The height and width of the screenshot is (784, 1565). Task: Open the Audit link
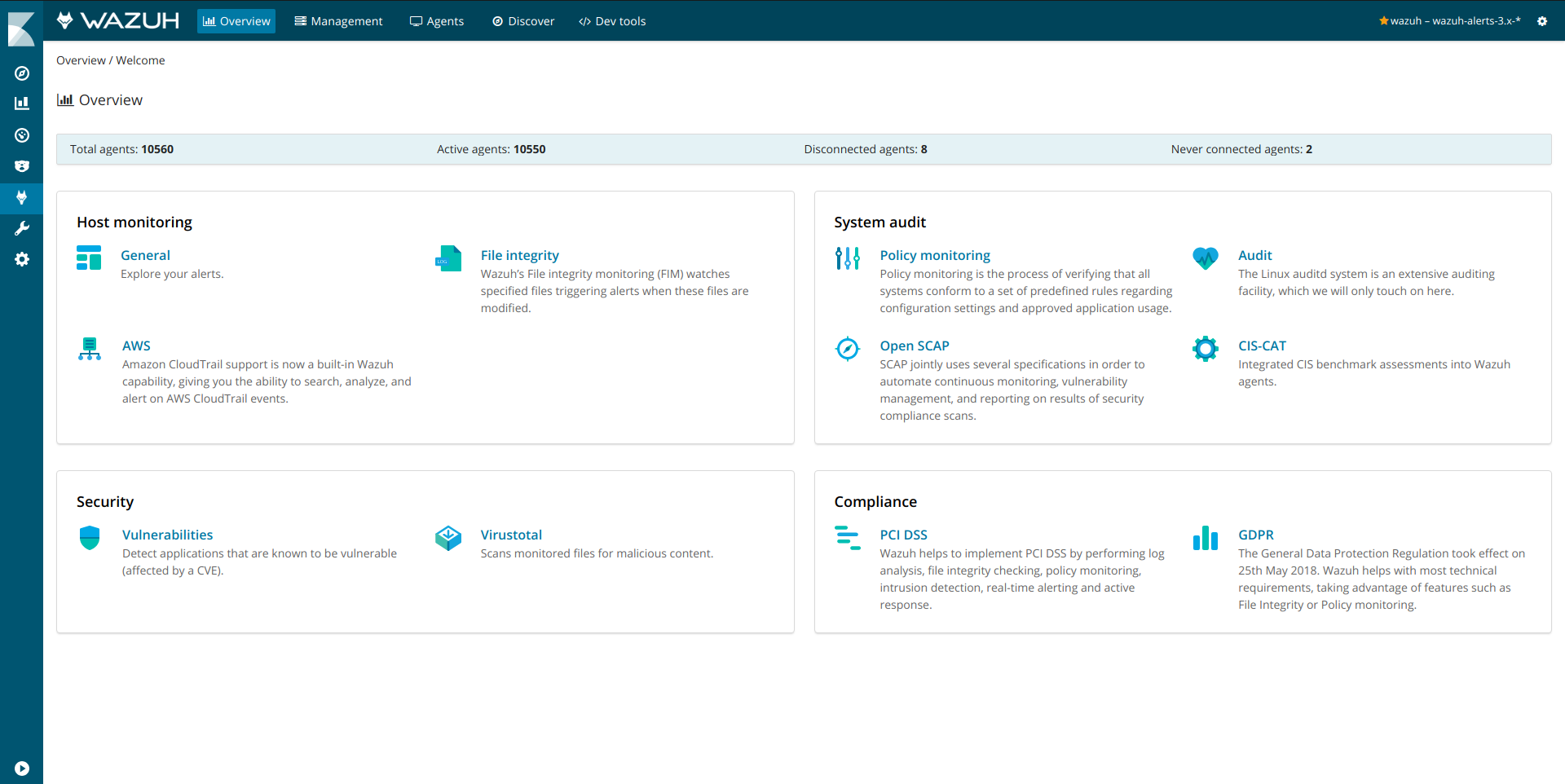1254,255
